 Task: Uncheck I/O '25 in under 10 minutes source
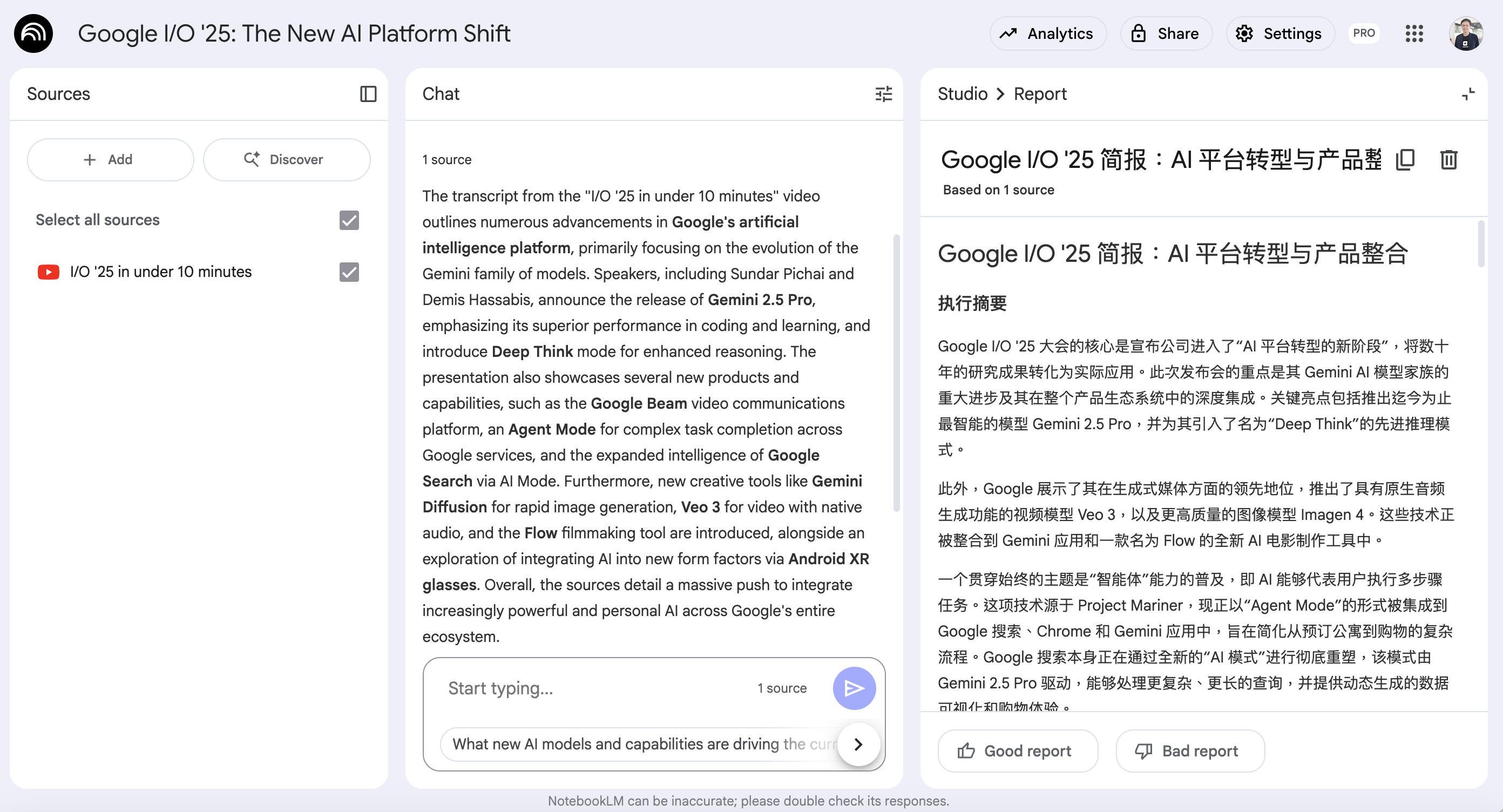349,272
